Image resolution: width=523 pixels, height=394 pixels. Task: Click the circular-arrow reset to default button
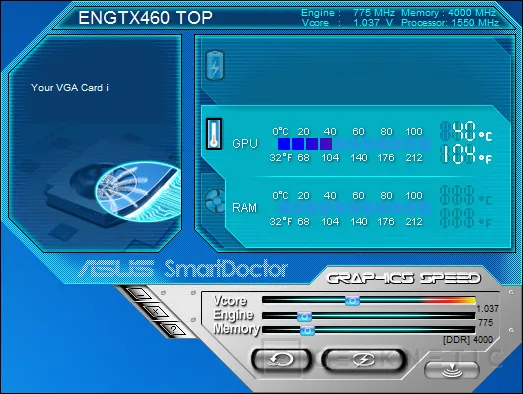[x=281, y=360]
